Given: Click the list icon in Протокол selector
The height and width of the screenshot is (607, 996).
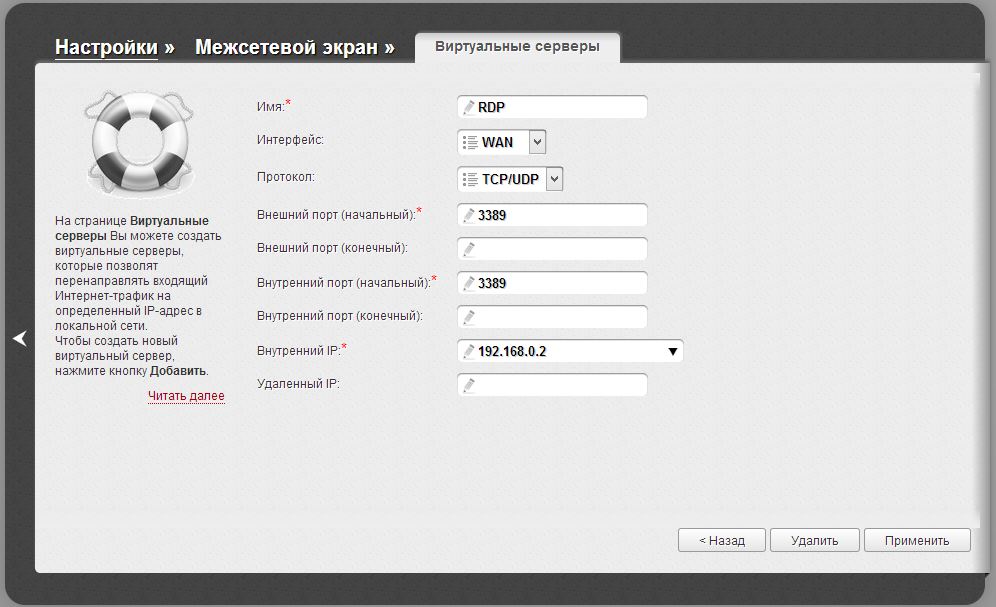Looking at the screenshot, I should [469, 180].
